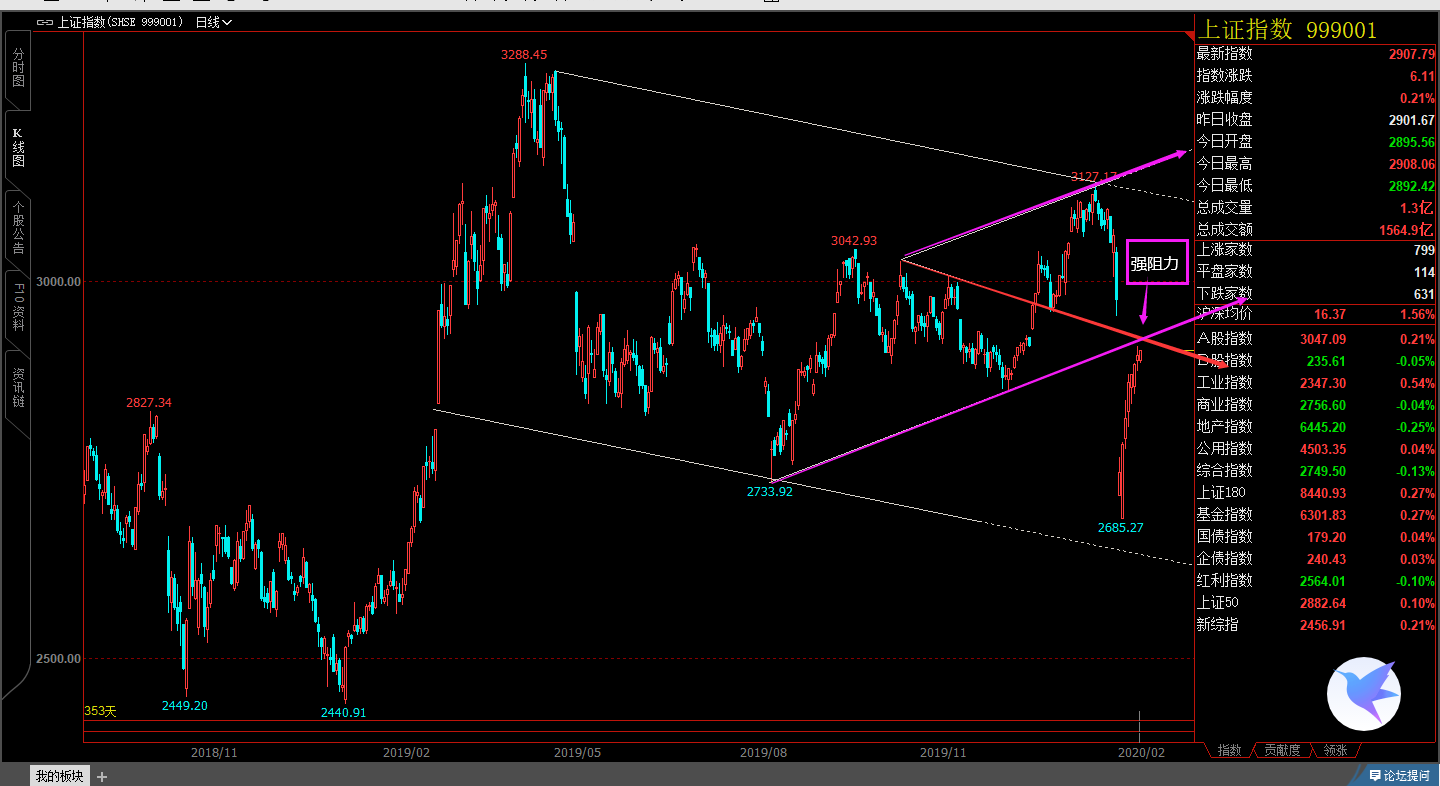Screen dimensions: 1440x786
Task: Select the 最新指数 row
Action: pyautogui.click(x=1316, y=54)
